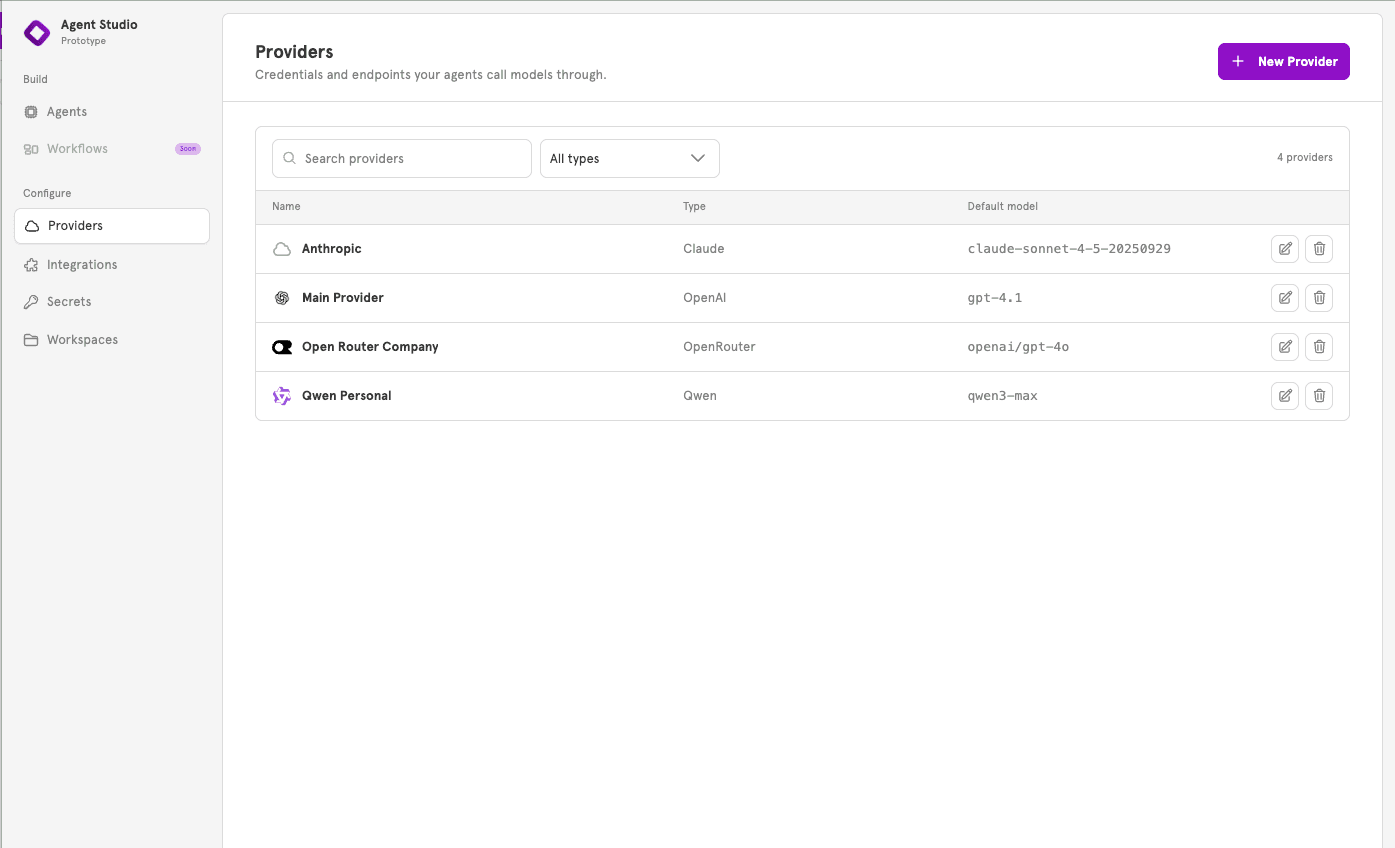Select Providers in the sidebar
Viewport: 1395px width, 848px height.
point(112,226)
